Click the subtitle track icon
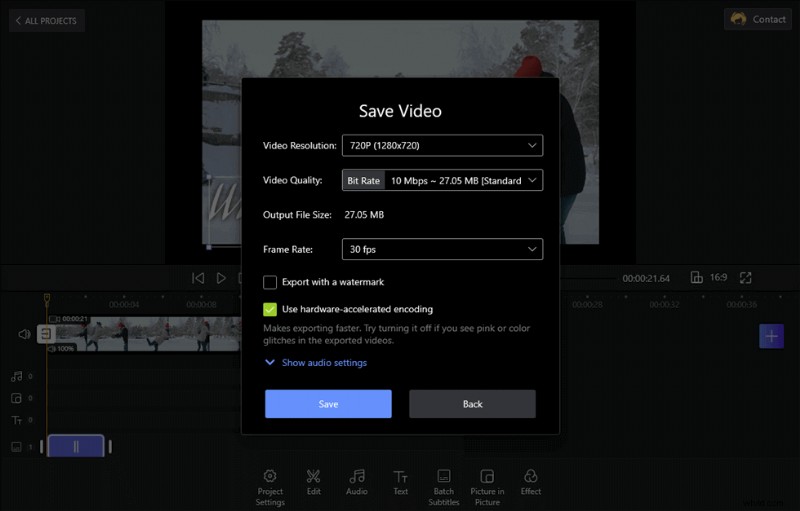 [x=17, y=447]
